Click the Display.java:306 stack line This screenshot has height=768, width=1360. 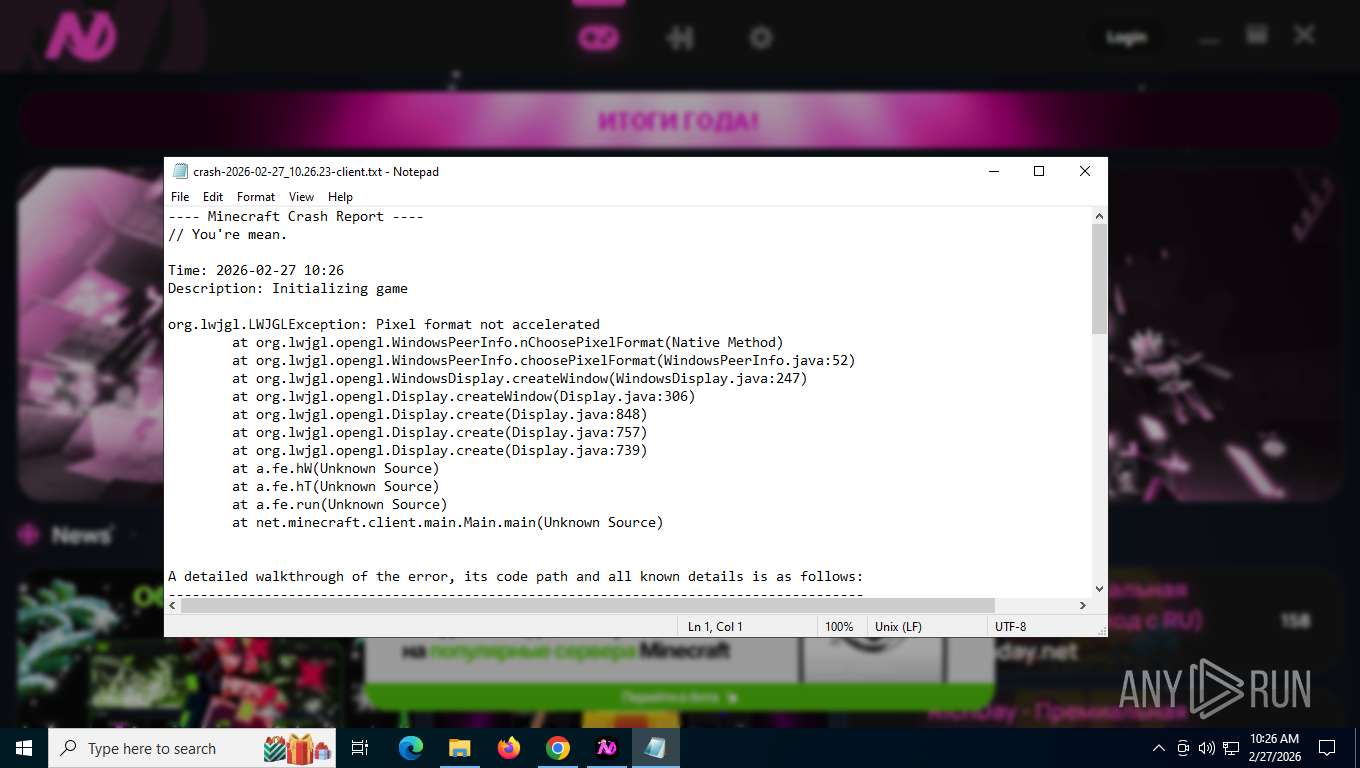(x=464, y=396)
